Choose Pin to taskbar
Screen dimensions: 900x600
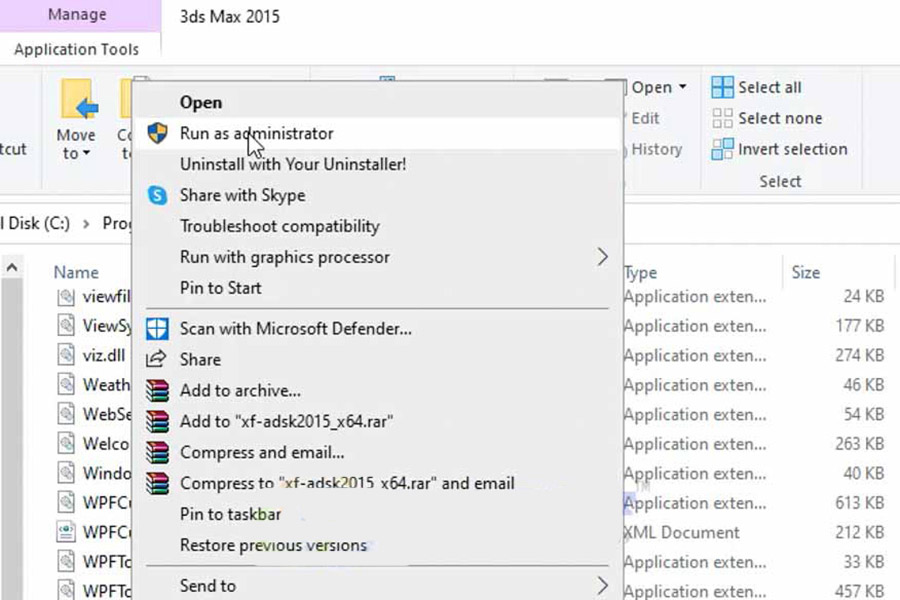coord(378,514)
